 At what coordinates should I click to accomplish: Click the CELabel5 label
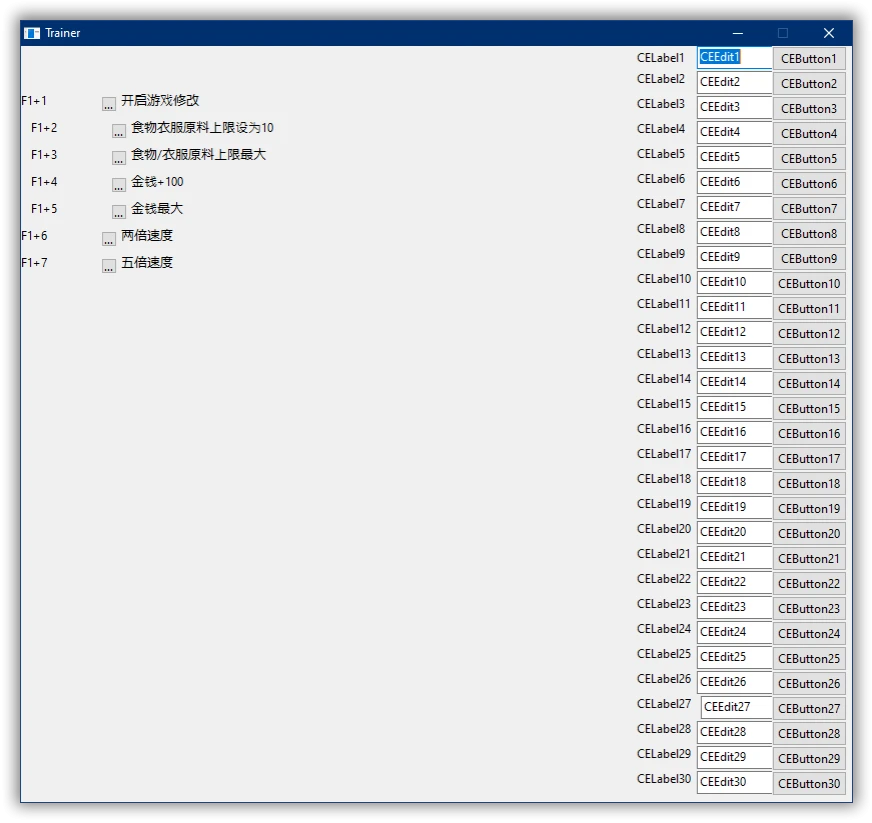pos(661,154)
